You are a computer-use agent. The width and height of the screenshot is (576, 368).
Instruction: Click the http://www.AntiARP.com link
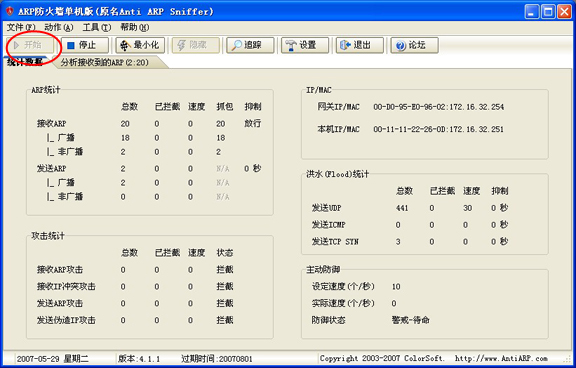coord(501,358)
